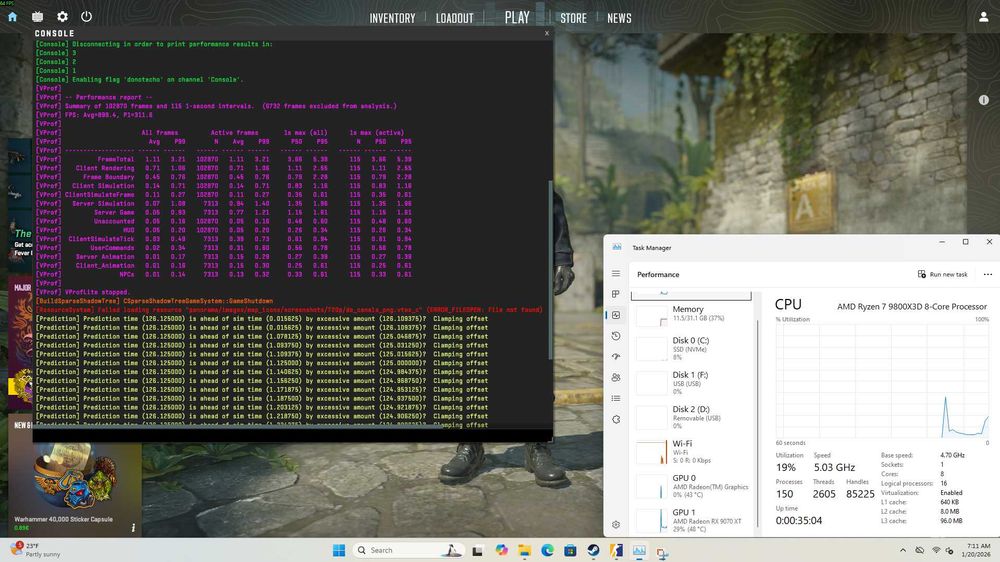The height and width of the screenshot is (562, 1000).
Task: Select Memory in performance list
Action: click(x=693, y=314)
